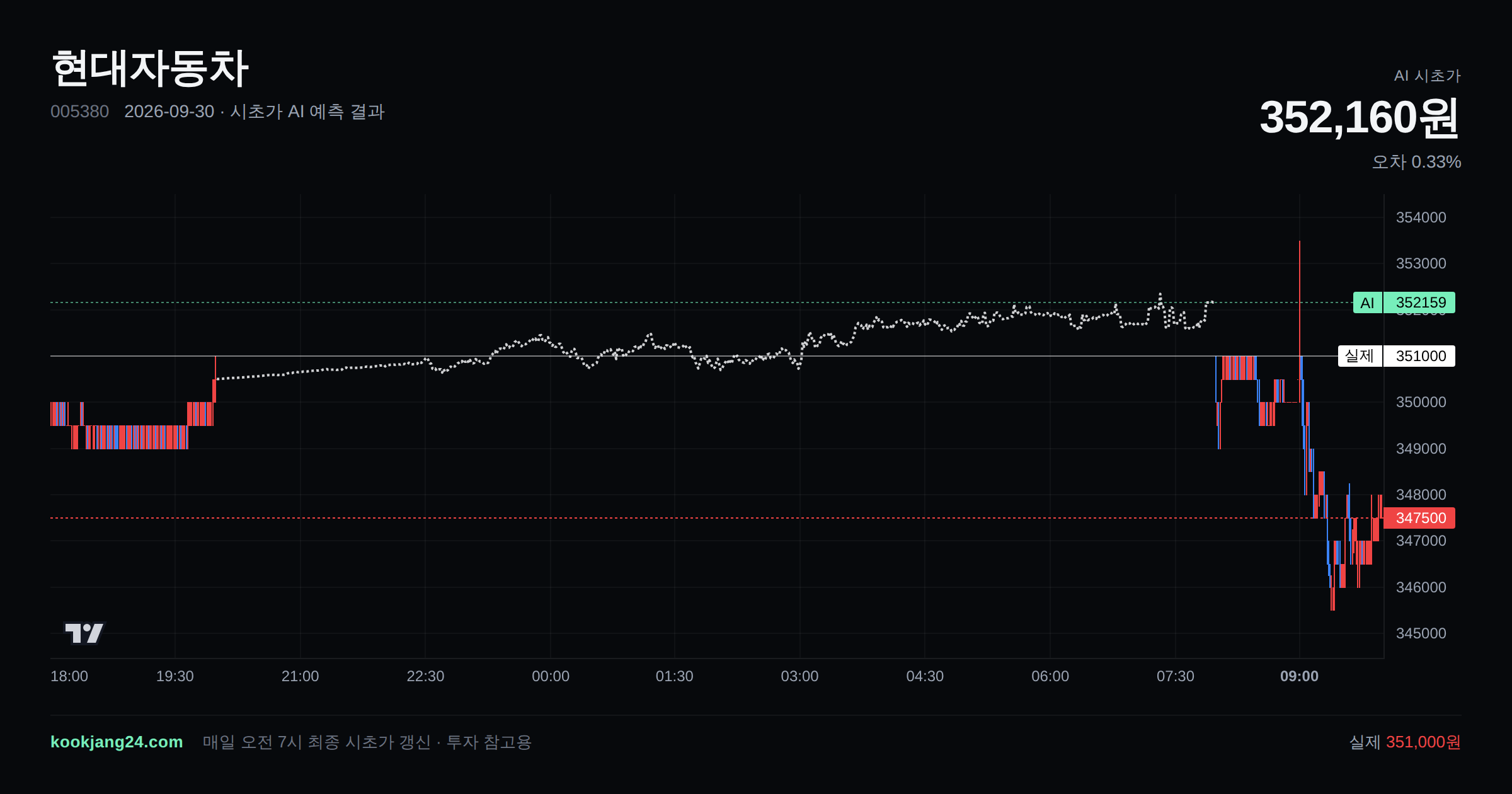Click the 00:00 time axis label

551,676
